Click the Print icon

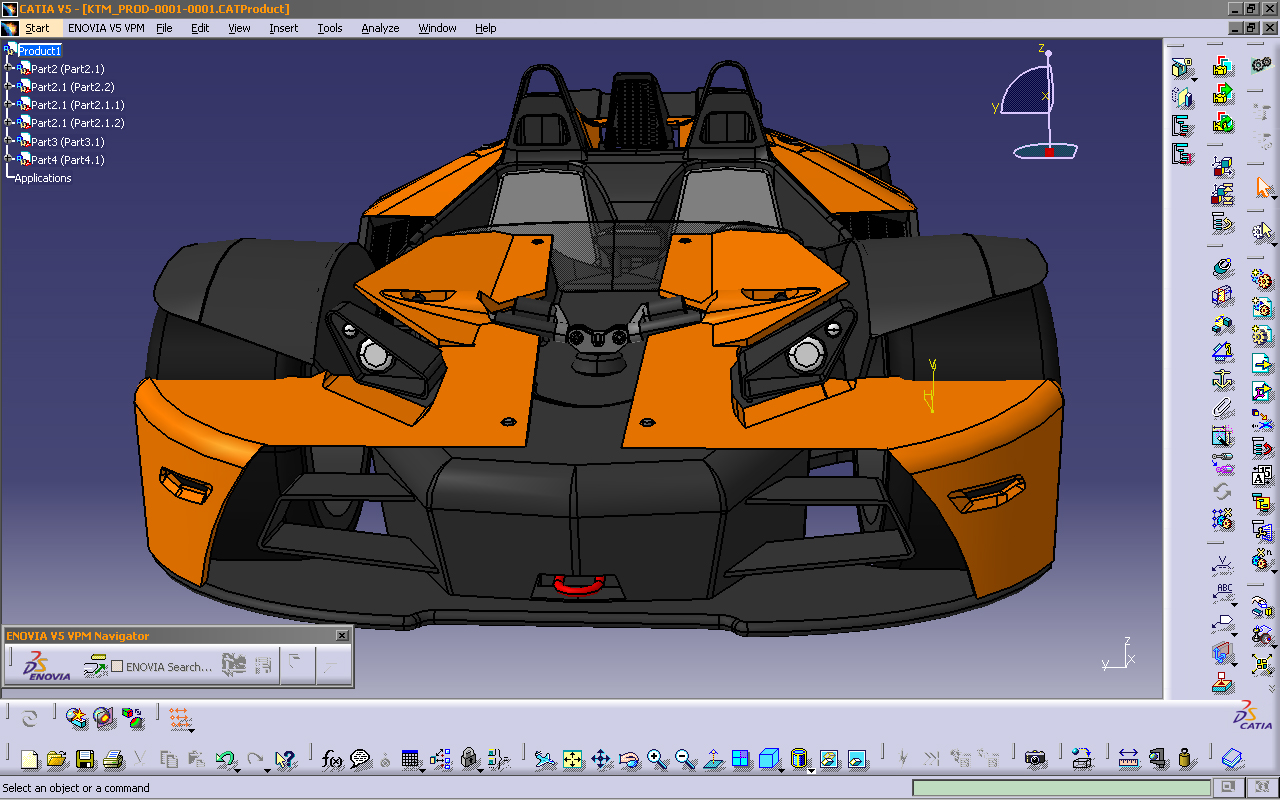113,760
